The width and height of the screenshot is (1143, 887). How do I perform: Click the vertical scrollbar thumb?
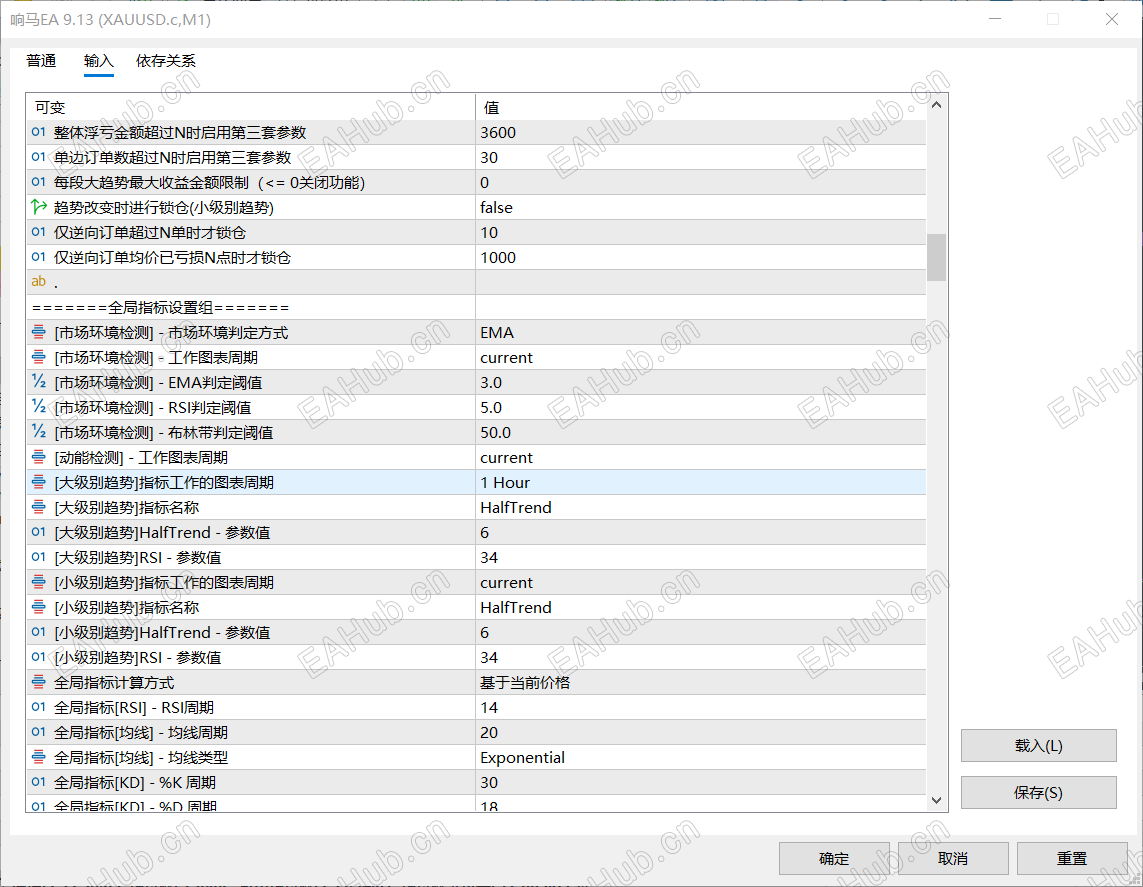[937, 257]
